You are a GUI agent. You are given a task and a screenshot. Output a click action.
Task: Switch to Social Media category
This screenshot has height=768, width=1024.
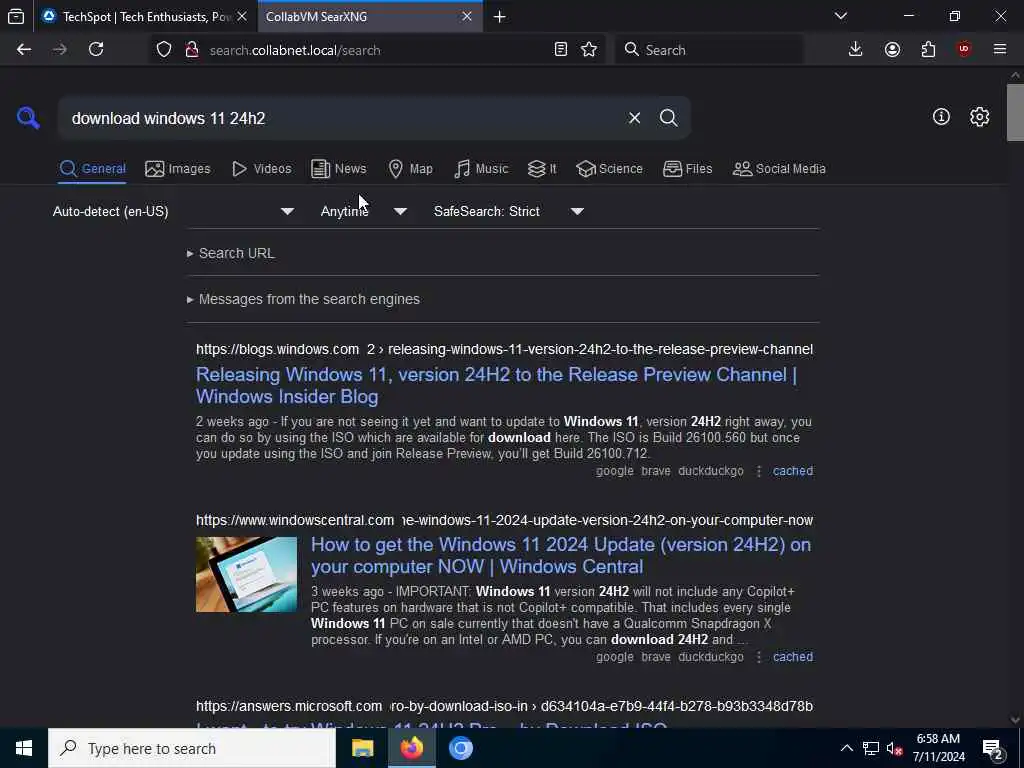(x=779, y=168)
